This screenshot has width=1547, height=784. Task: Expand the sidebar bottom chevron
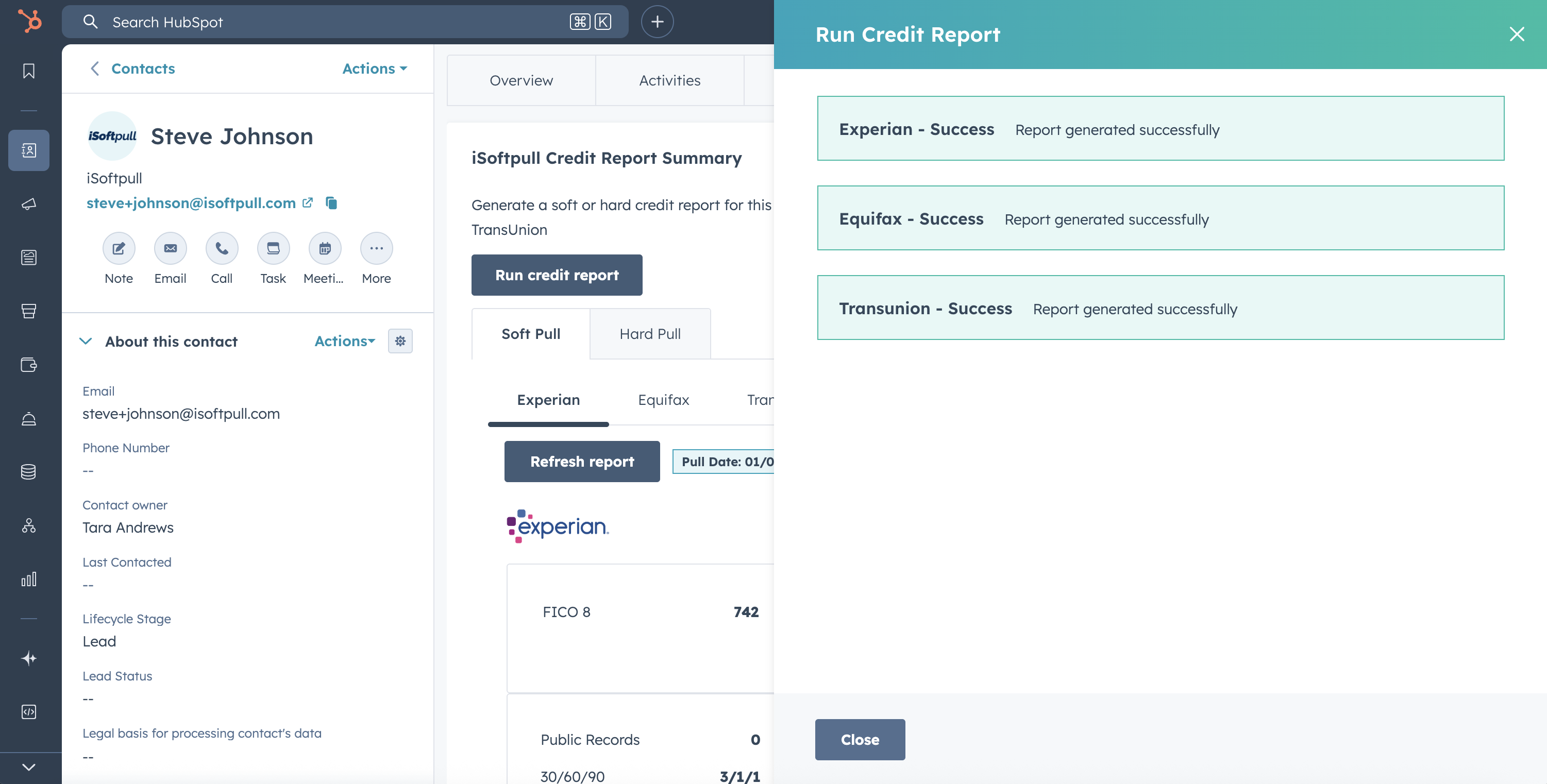point(29,767)
